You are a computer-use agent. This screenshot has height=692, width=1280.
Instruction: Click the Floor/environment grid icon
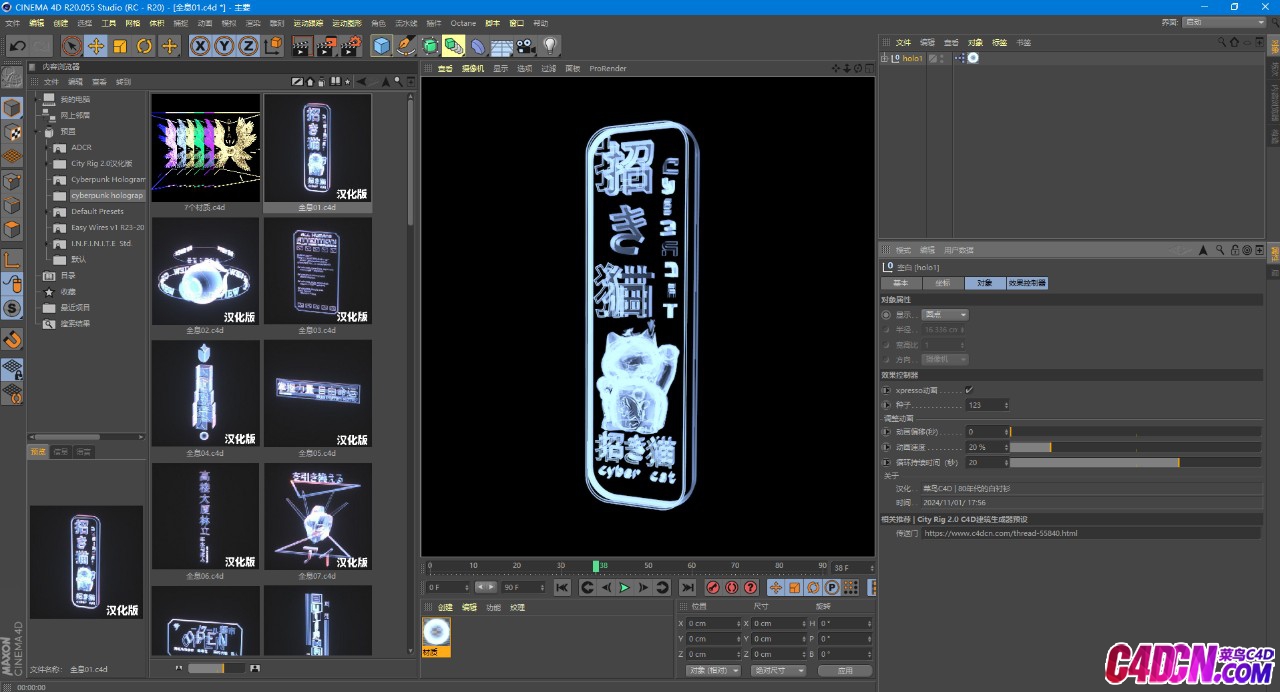(502, 46)
